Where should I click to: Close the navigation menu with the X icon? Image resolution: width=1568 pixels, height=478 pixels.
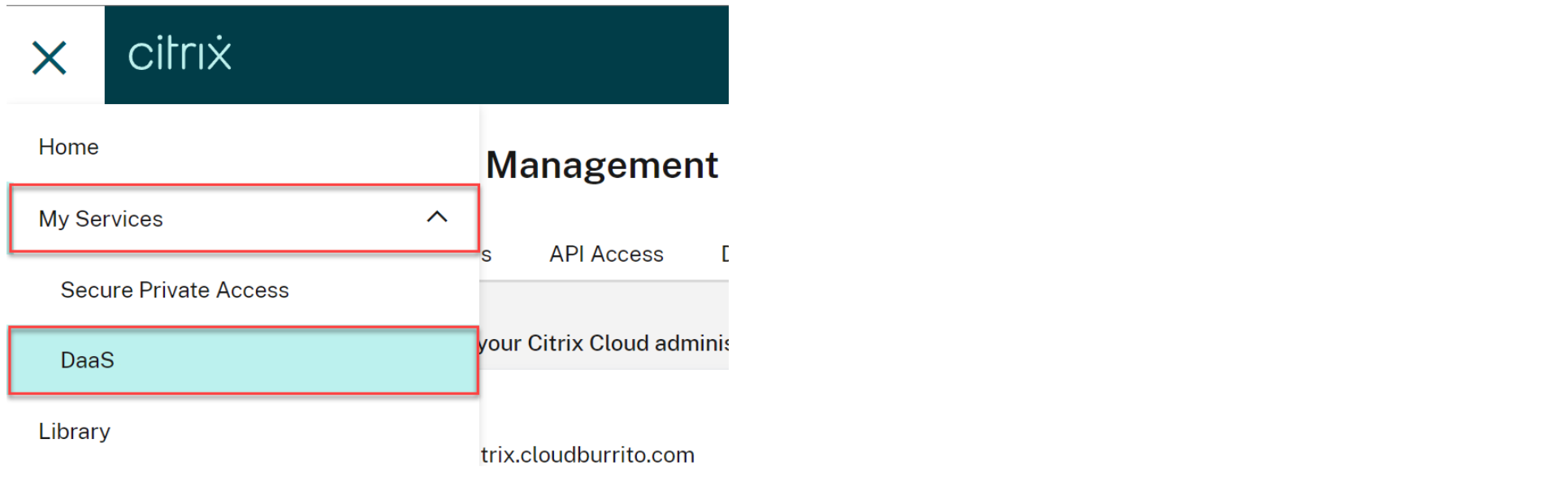coord(50,58)
